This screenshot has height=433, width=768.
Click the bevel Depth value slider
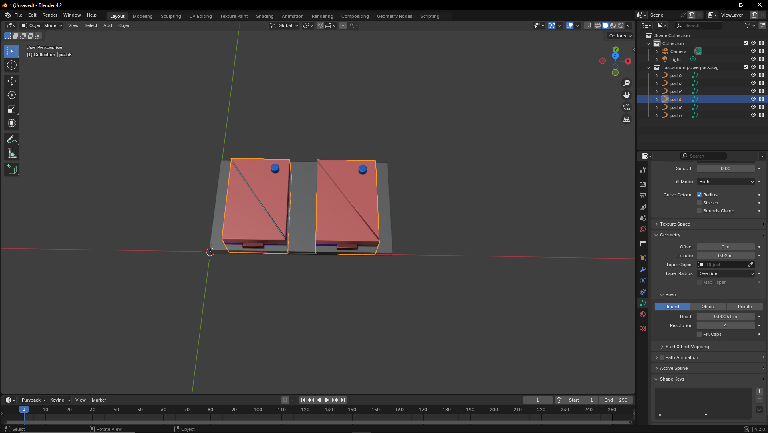tap(726, 316)
